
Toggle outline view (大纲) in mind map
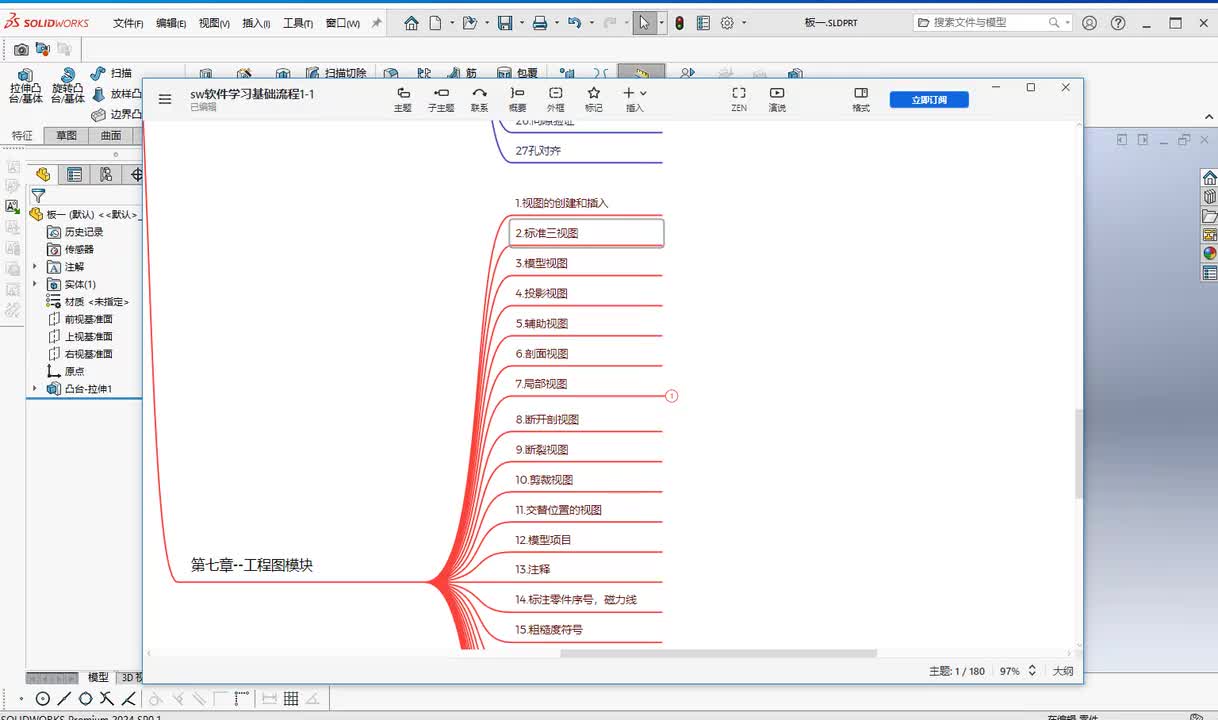pos(1063,671)
